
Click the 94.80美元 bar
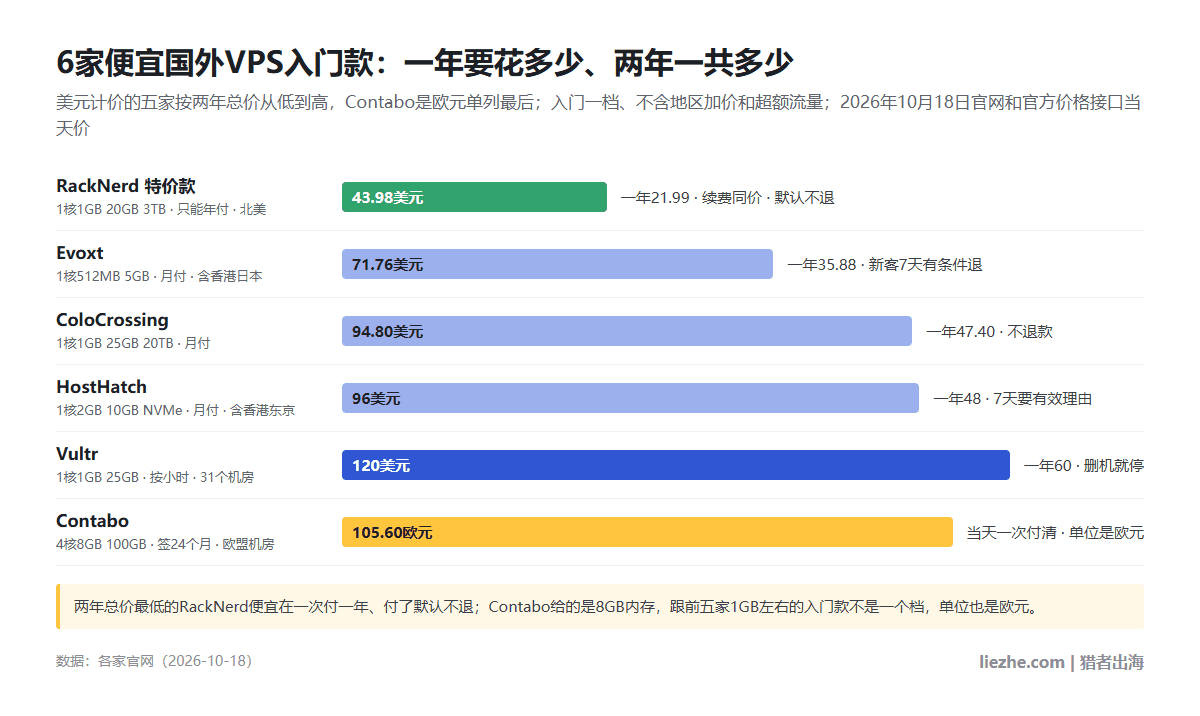[x=627, y=331]
